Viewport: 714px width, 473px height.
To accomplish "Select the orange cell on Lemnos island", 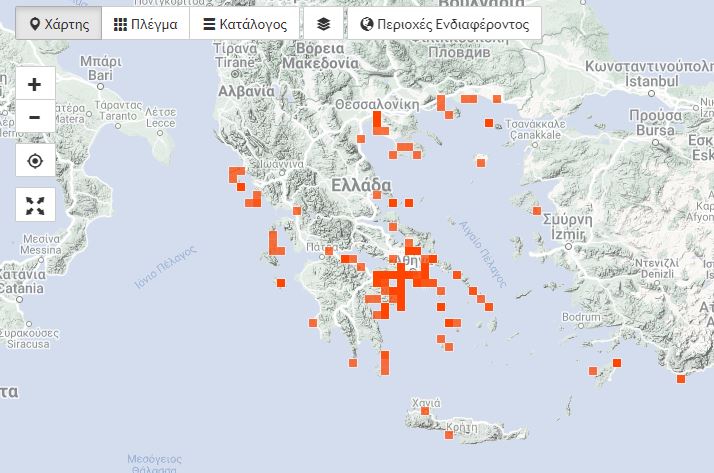I will [x=481, y=161].
